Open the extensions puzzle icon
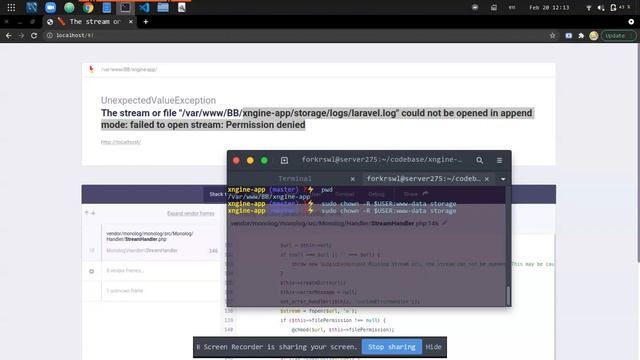The image size is (640, 360). pos(581,36)
